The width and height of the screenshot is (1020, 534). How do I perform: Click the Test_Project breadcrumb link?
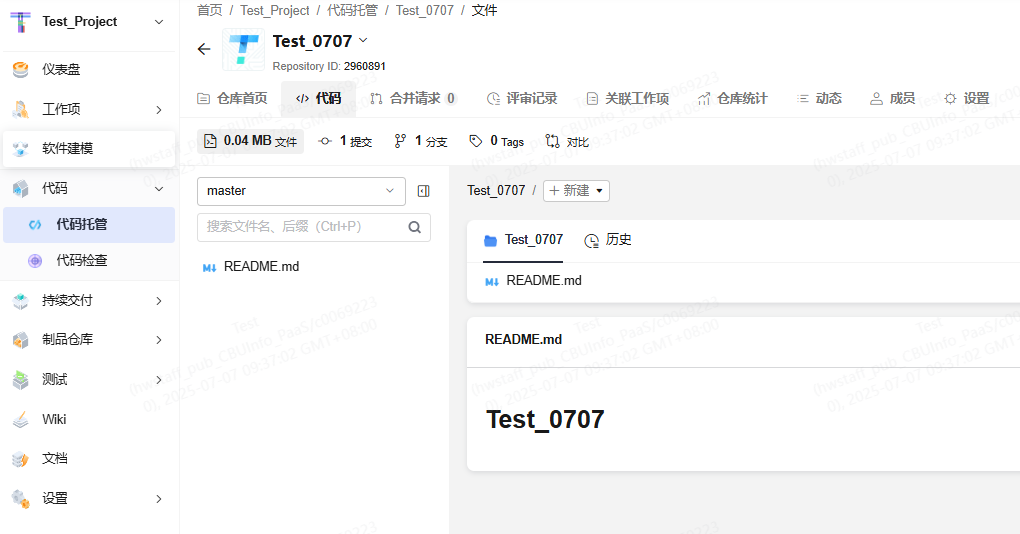[x=275, y=10]
